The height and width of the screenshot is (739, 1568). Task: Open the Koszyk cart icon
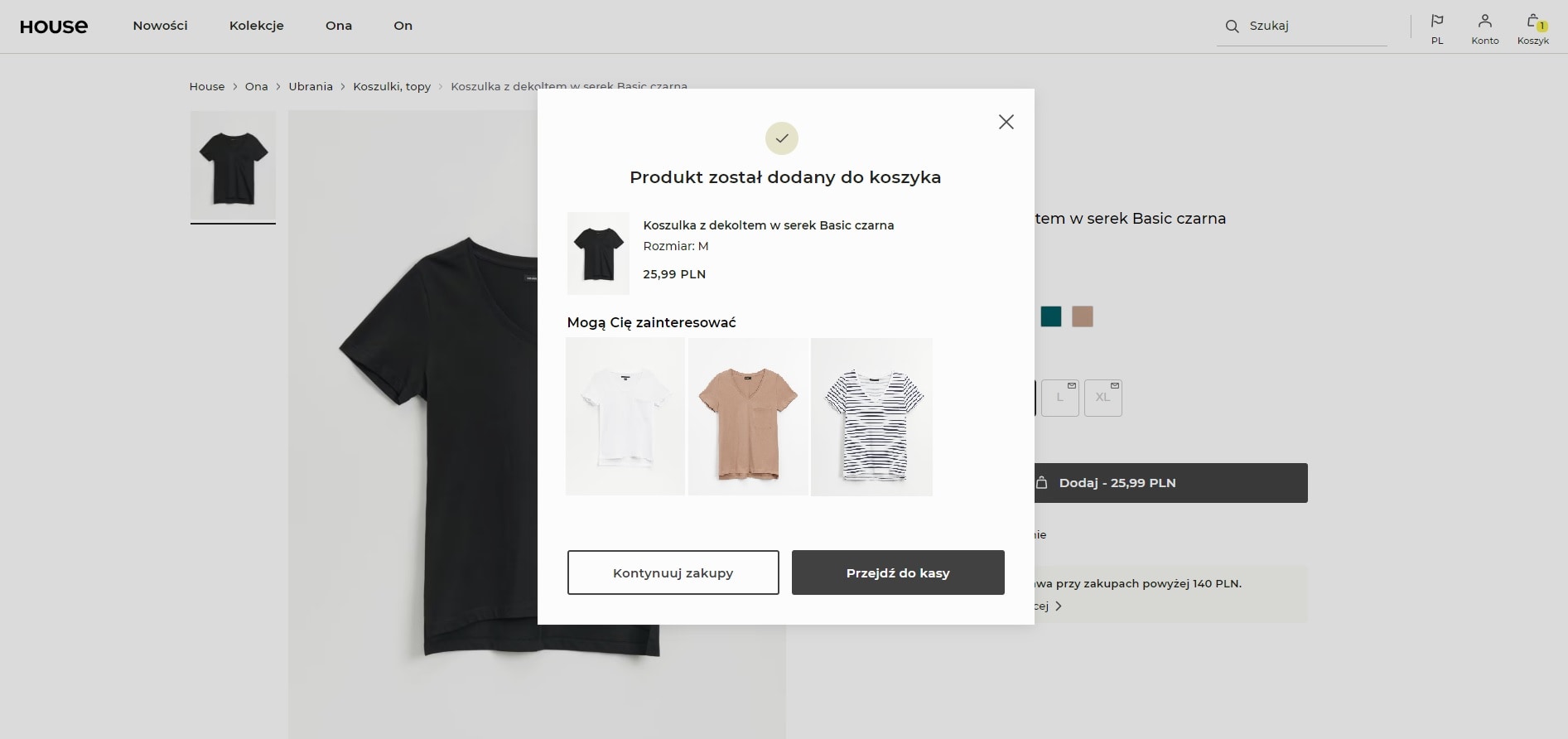(1533, 22)
